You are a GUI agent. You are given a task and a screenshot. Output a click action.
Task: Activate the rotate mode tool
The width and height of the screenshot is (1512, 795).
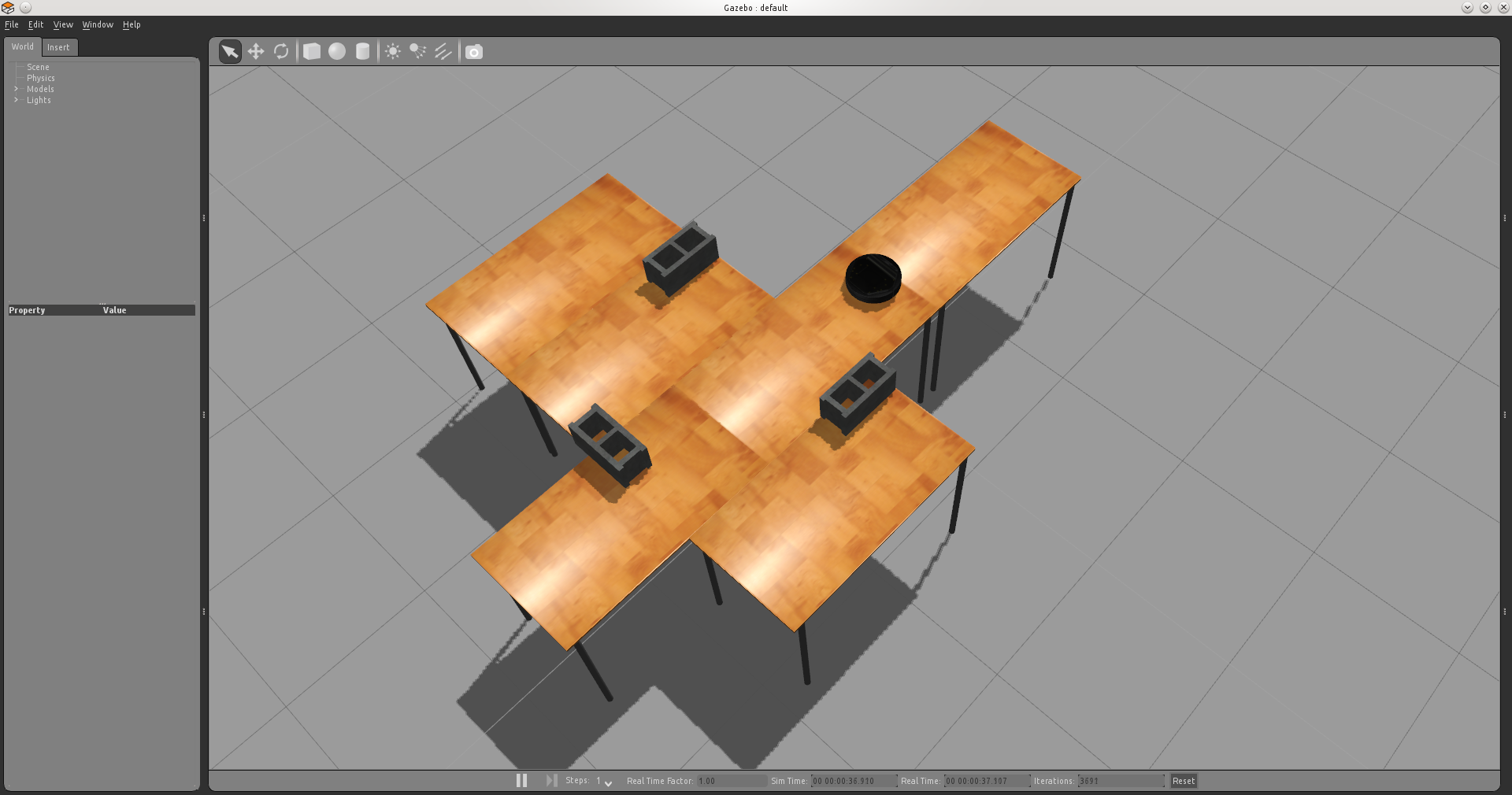click(x=281, y=52)
